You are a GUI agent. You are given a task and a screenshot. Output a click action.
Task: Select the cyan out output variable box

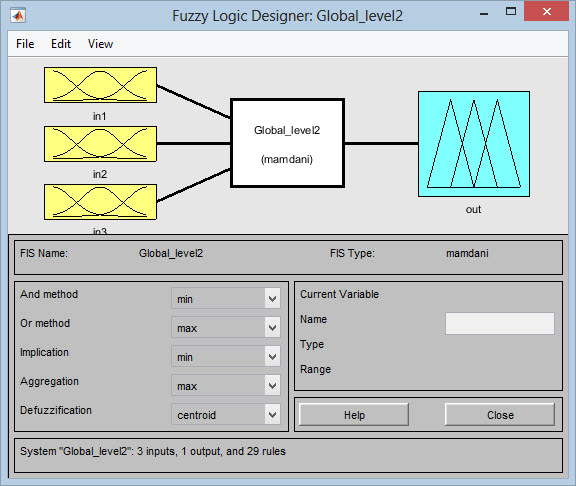click(x=474, y=144)
